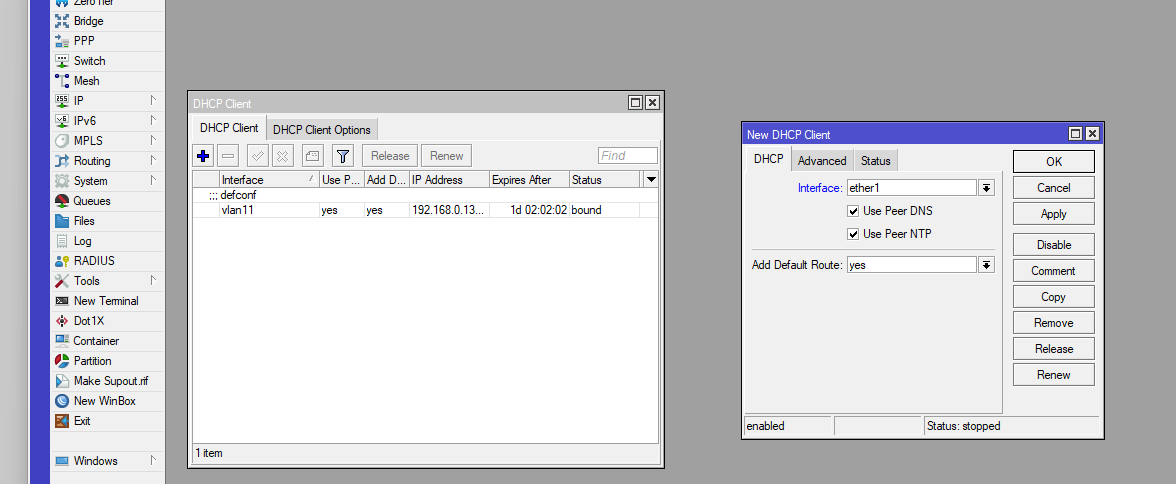Click the Dot1X icon
Screen dimensions: 1176x484
62,321
